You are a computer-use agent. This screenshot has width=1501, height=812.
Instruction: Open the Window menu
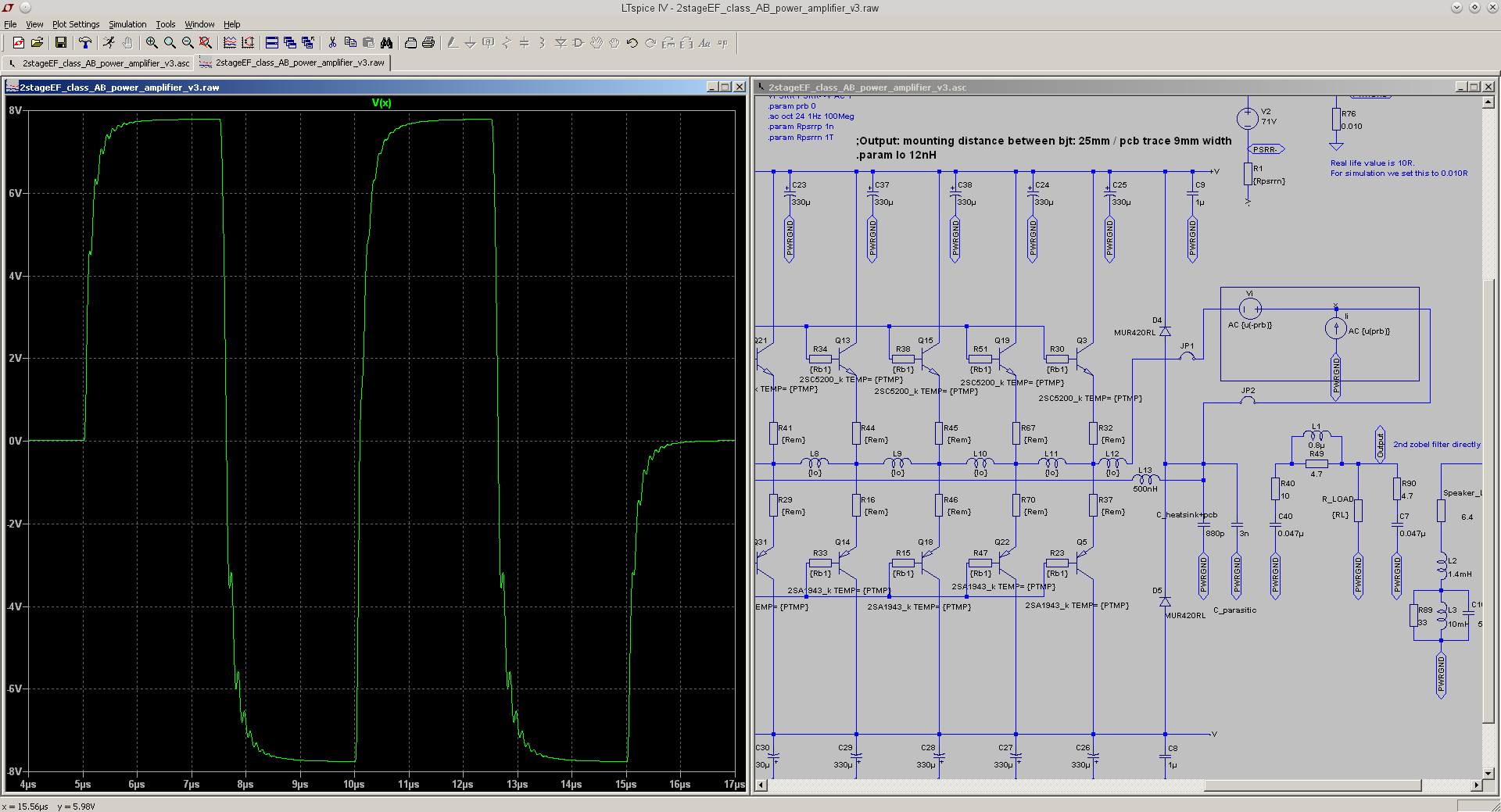199,24
